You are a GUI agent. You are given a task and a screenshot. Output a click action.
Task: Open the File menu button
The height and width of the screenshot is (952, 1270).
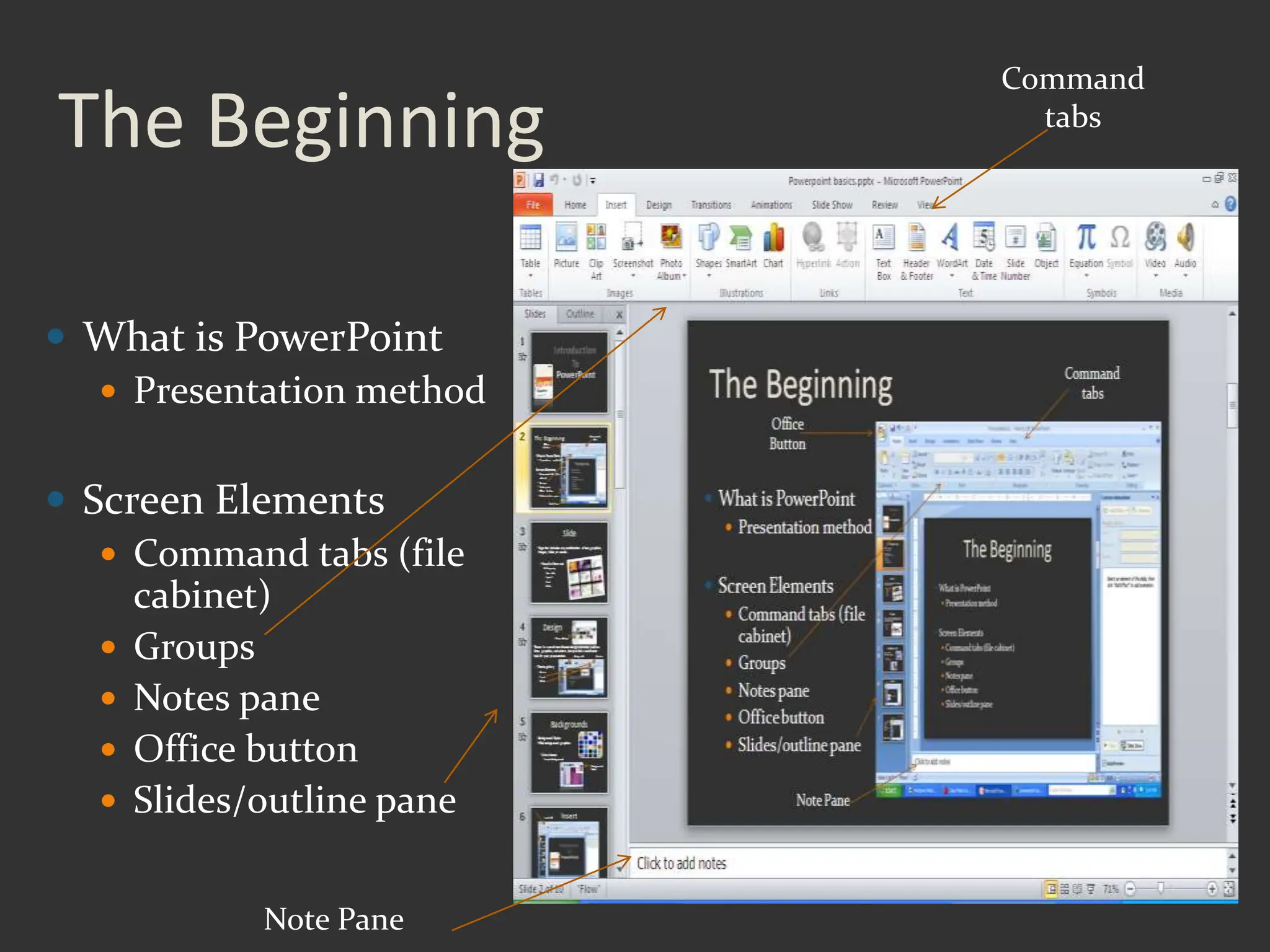(x=533, y=205)
